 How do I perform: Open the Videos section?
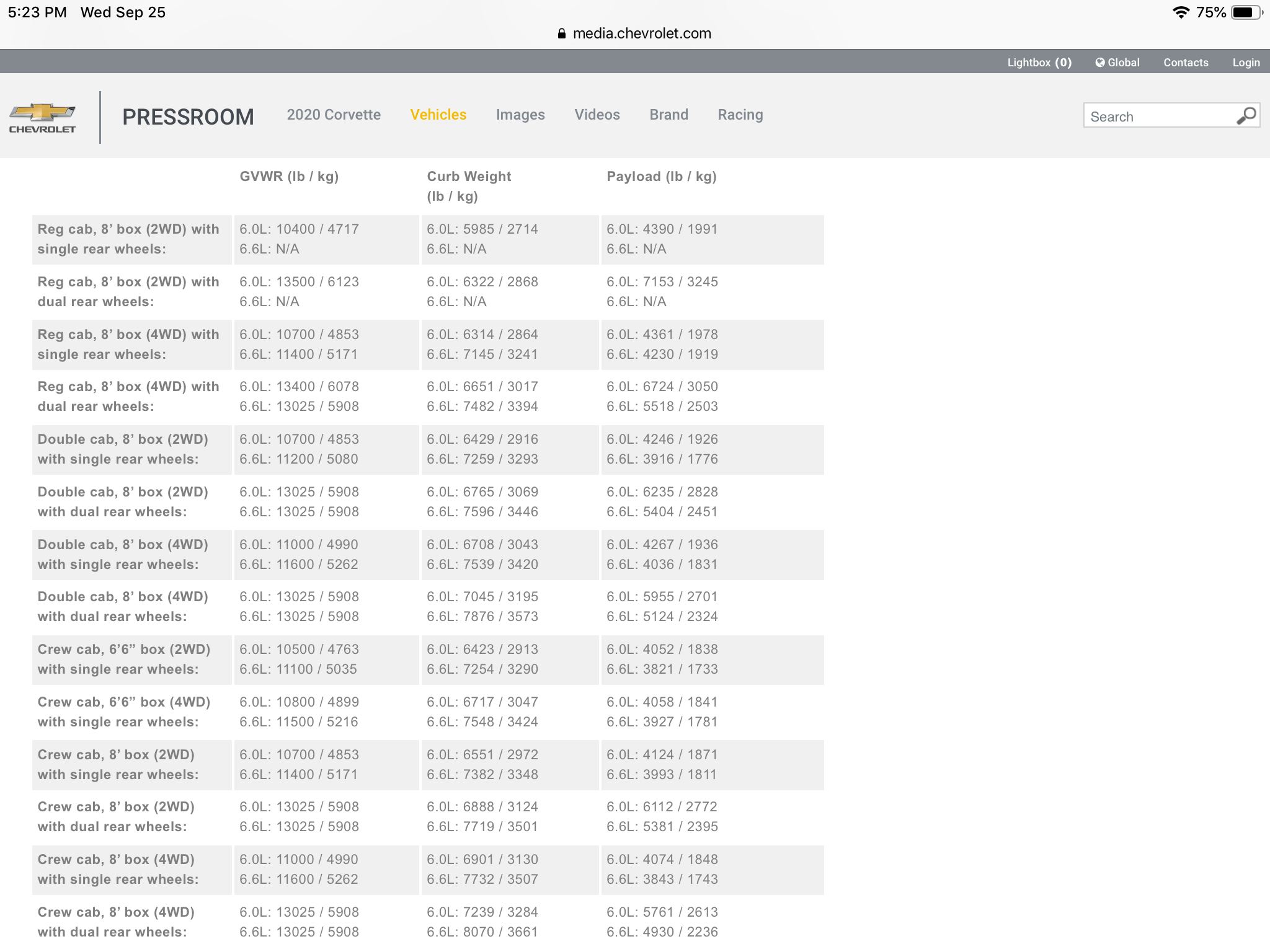tap(597, 115)
